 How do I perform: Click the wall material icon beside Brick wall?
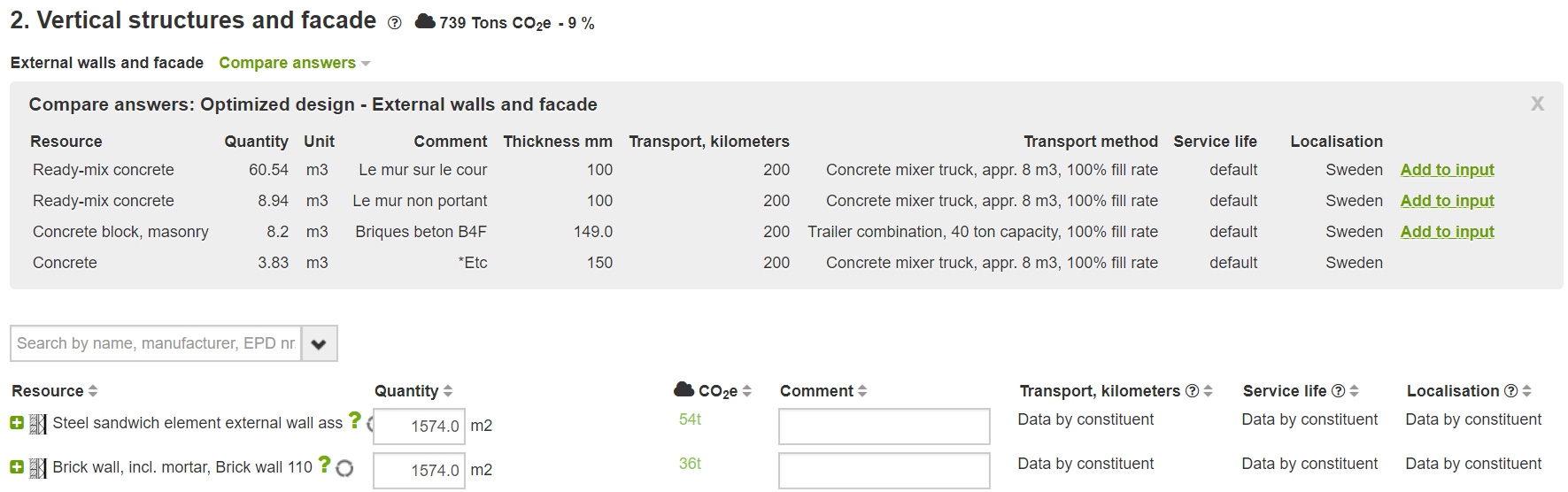point(38,468)
